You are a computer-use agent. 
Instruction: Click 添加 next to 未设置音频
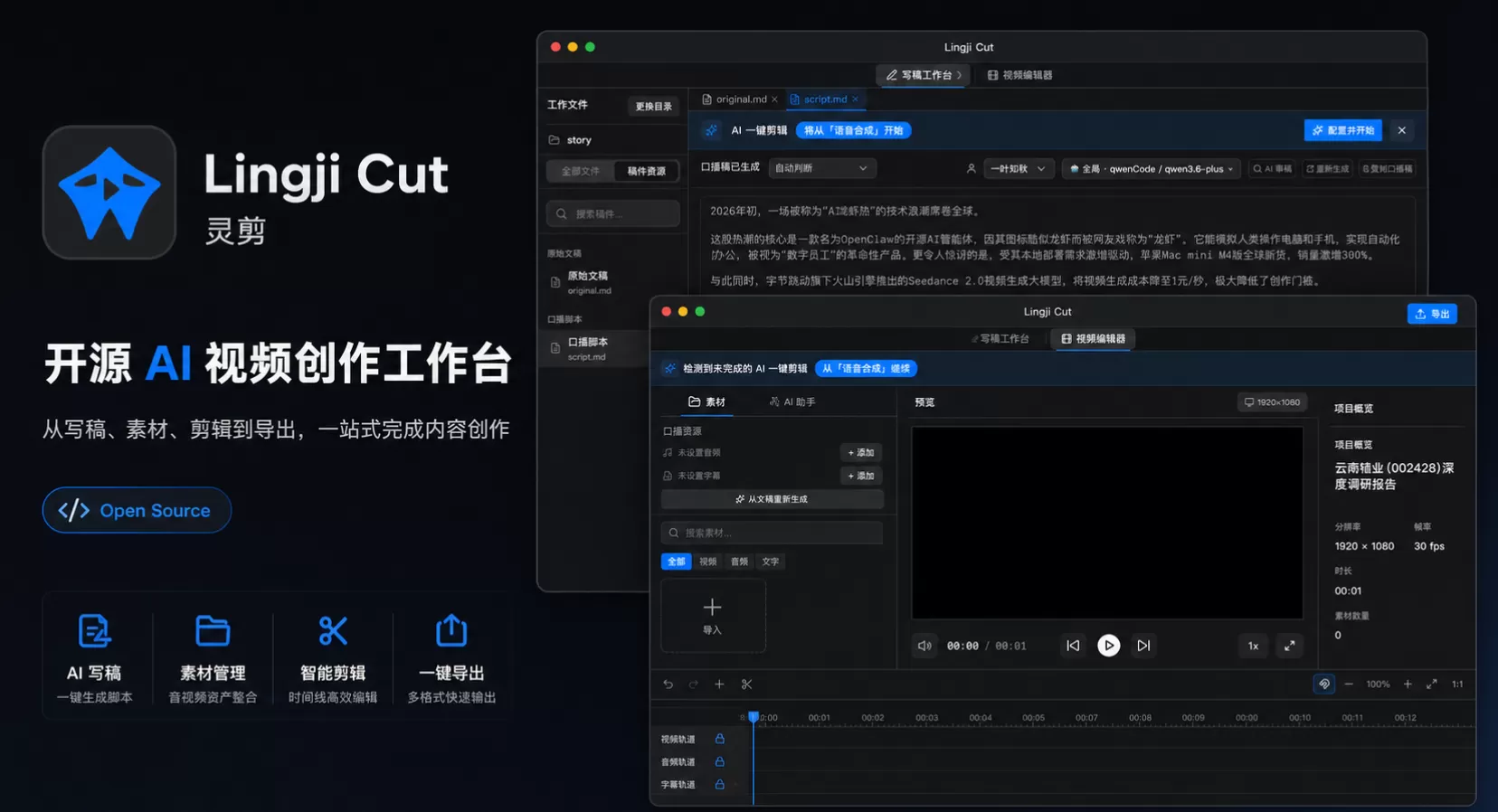click(x=861, y=452)
